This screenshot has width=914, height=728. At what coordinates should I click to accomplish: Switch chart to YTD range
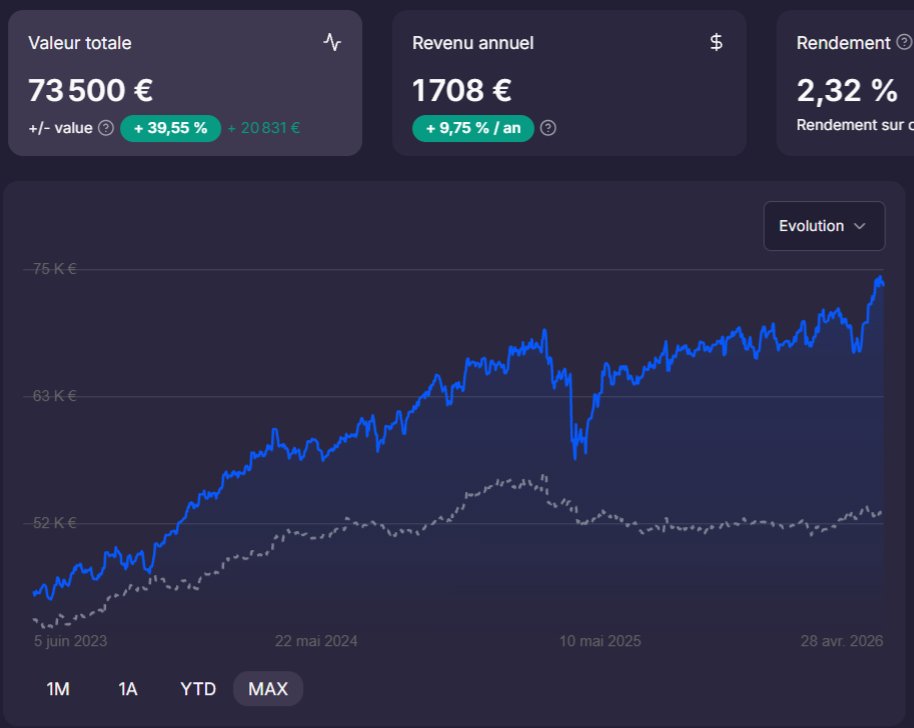click(198, 689)
